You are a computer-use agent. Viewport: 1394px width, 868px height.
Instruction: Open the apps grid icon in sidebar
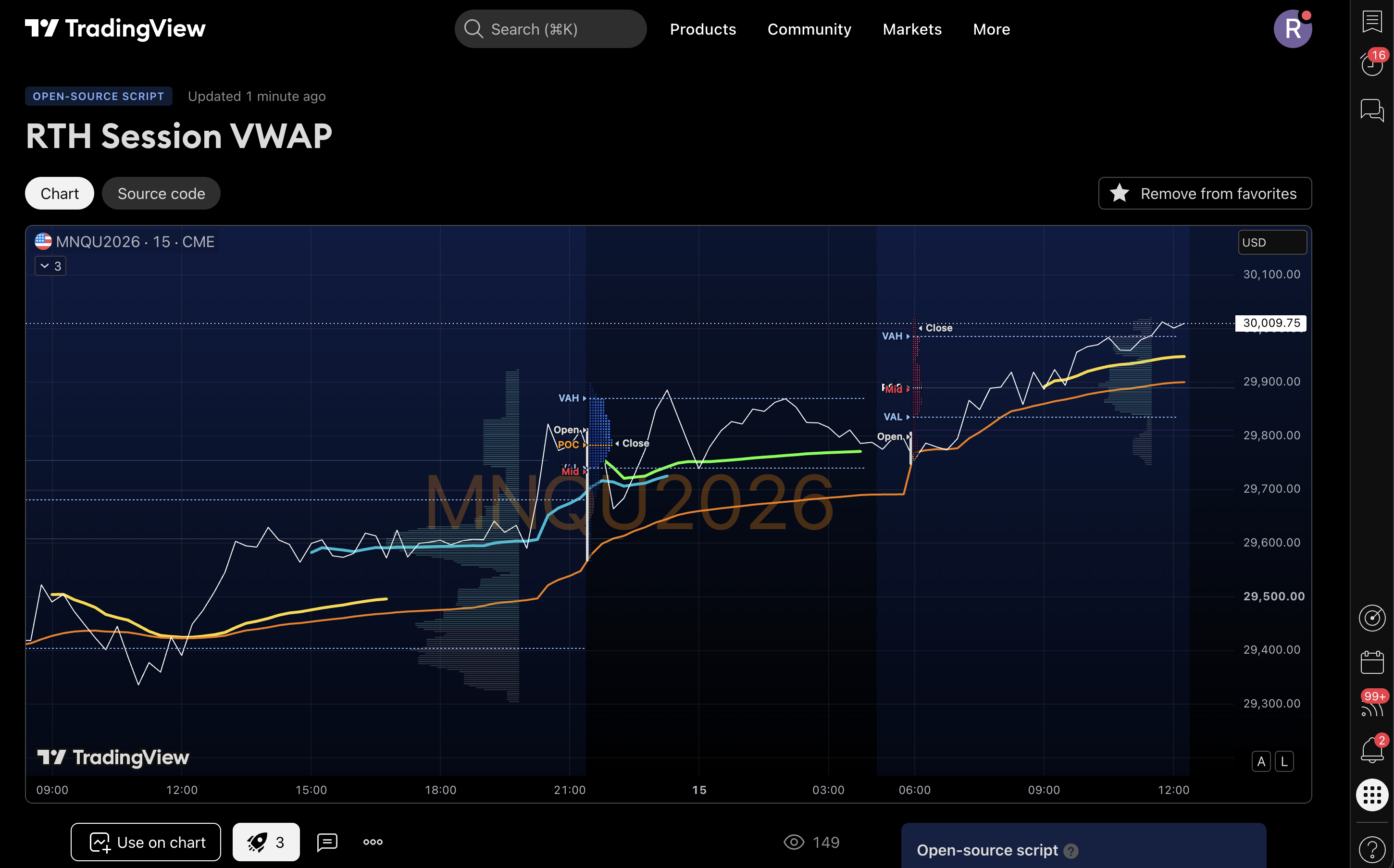tap(1371, 794)
